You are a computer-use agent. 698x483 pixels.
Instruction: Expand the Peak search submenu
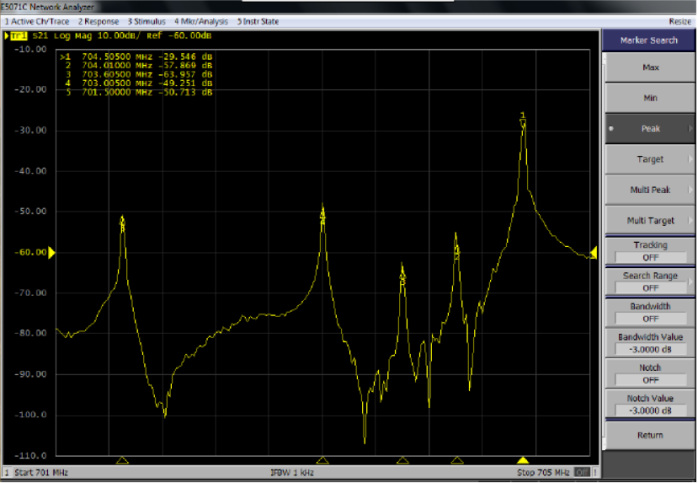(x=650, y=129)
